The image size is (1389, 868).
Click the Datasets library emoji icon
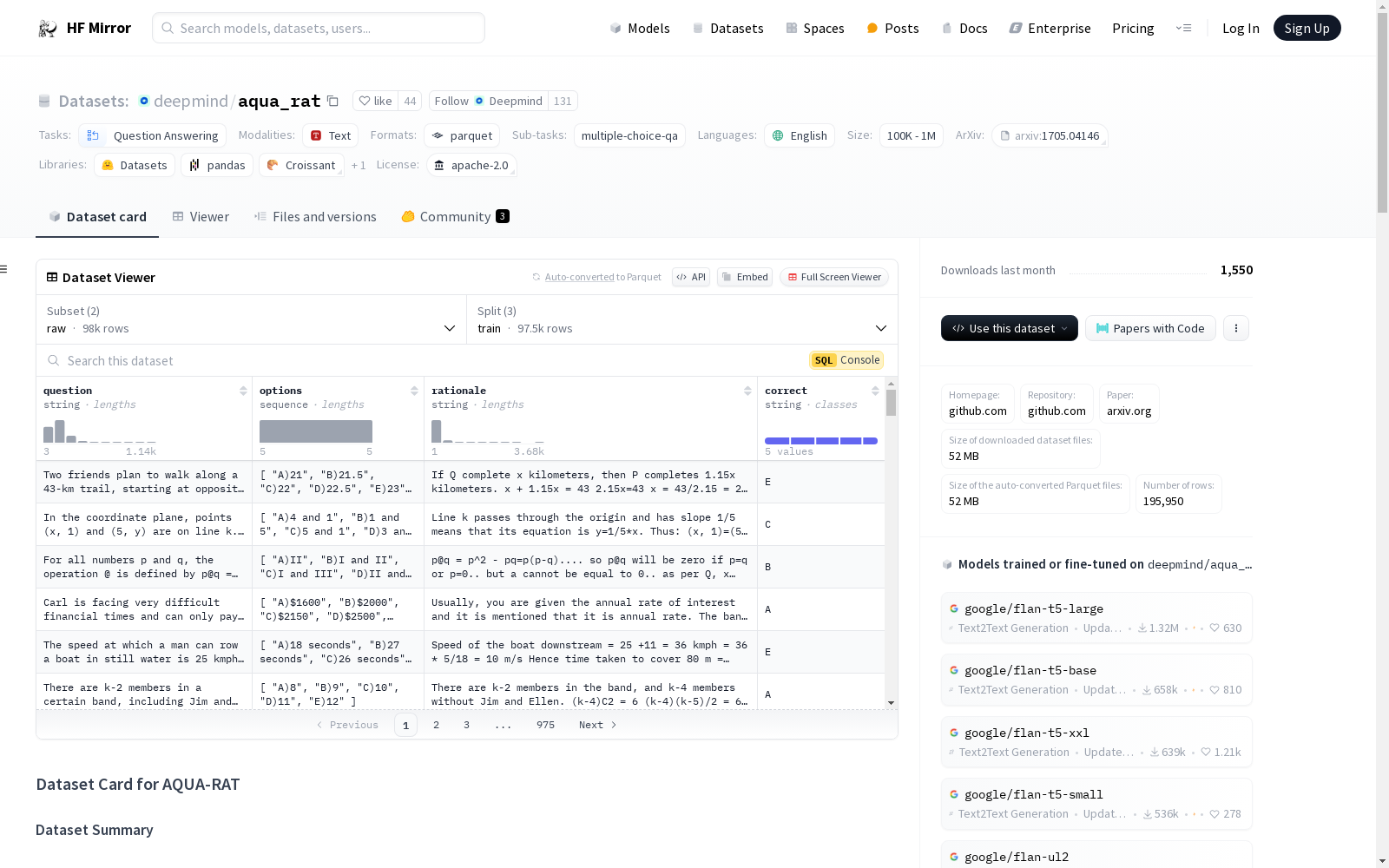108,165
